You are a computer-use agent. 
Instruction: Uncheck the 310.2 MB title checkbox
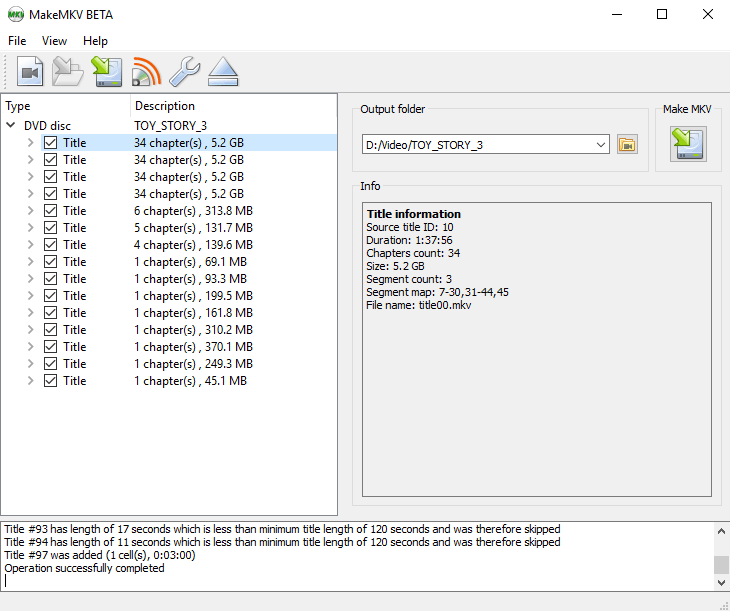[50, 330]
